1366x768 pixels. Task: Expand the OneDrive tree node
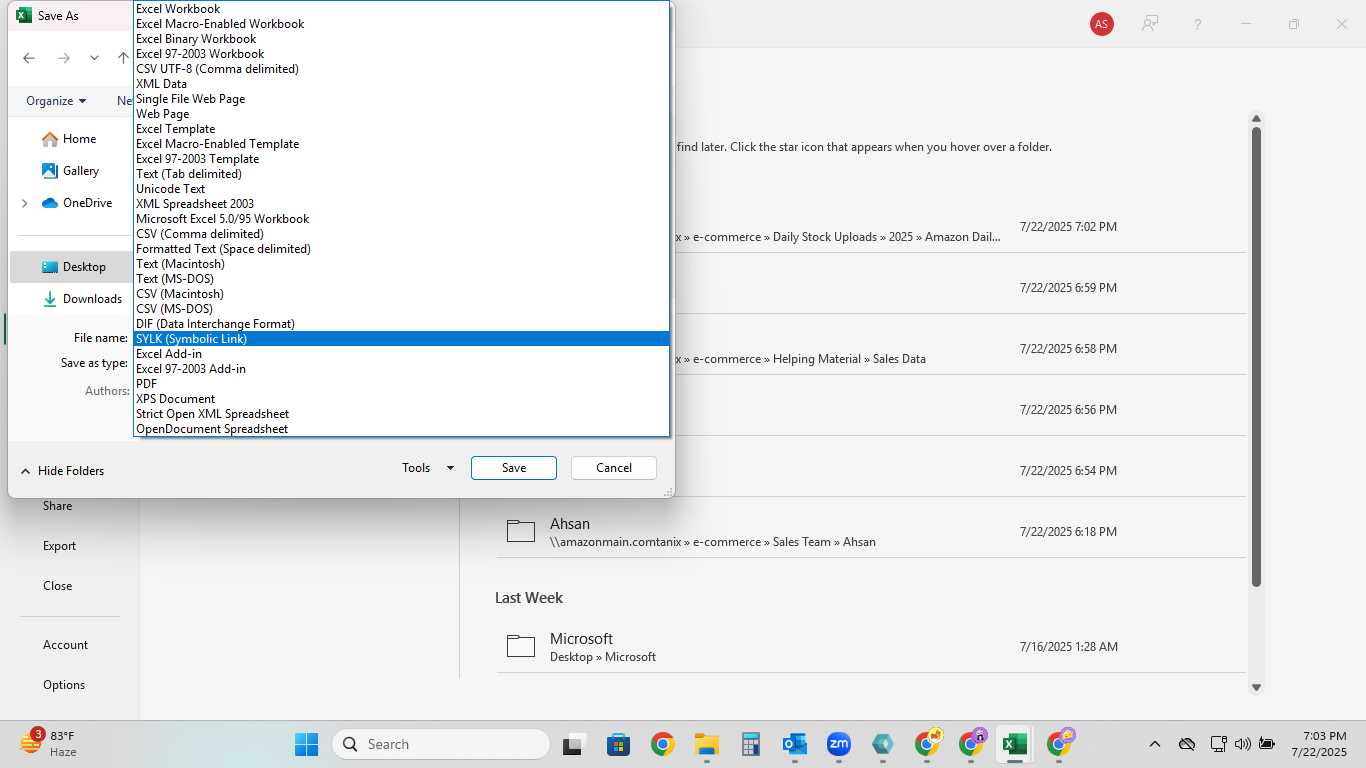[x=25, y=203]
